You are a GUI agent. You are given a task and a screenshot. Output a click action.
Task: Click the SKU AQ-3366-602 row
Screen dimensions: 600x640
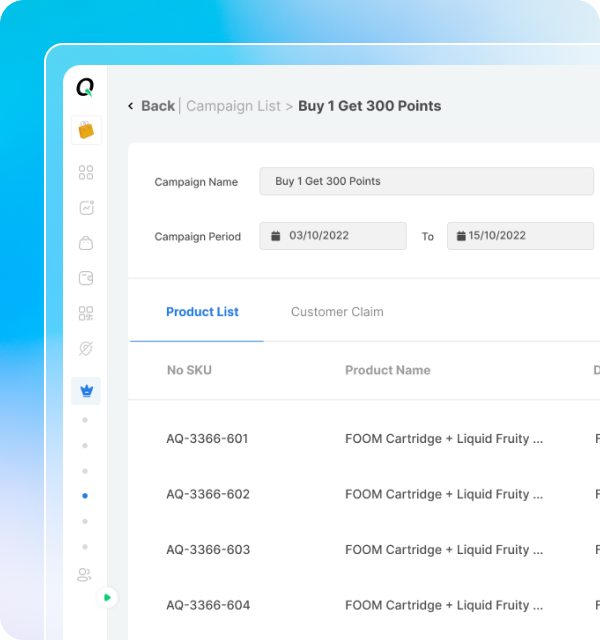[x=208, y=494]
